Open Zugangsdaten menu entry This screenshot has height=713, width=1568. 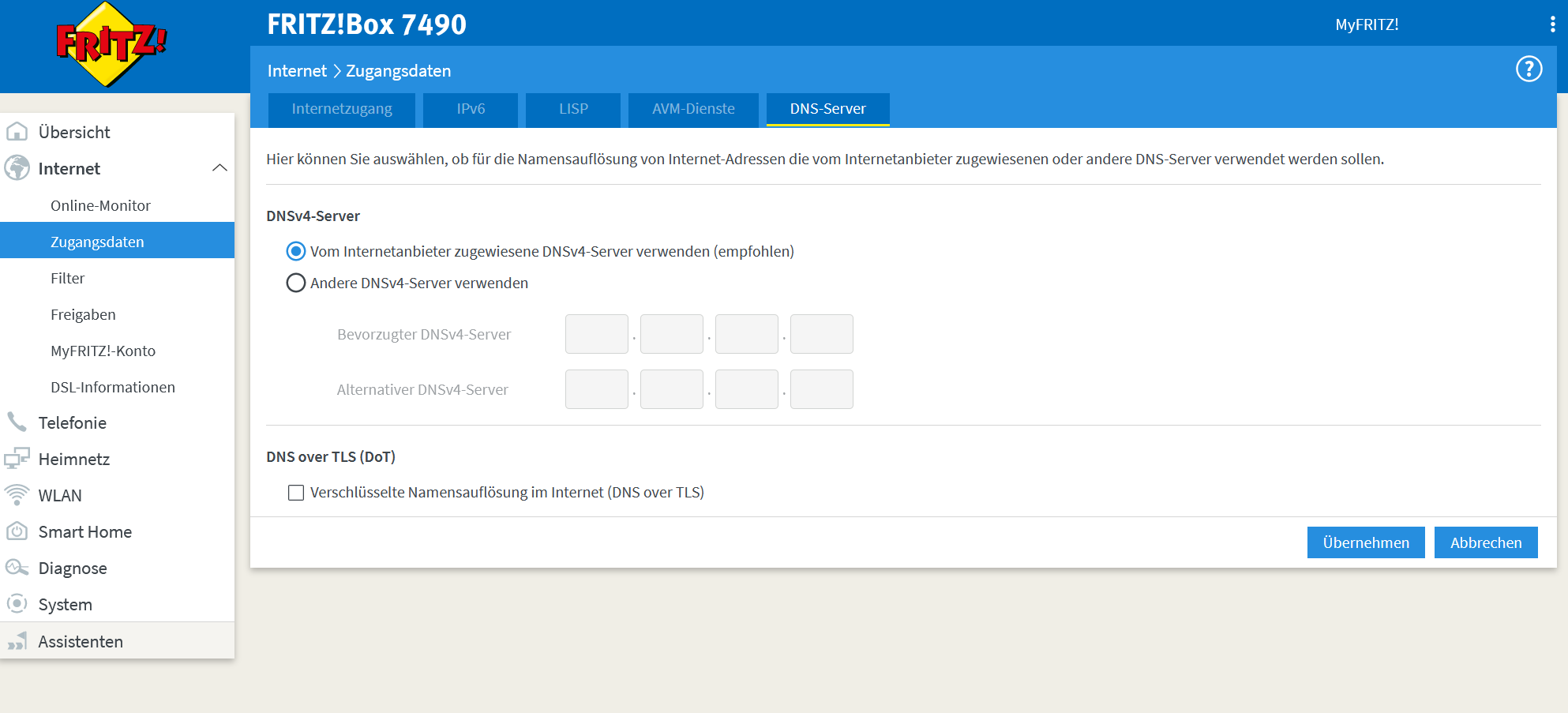click(117, 242)
